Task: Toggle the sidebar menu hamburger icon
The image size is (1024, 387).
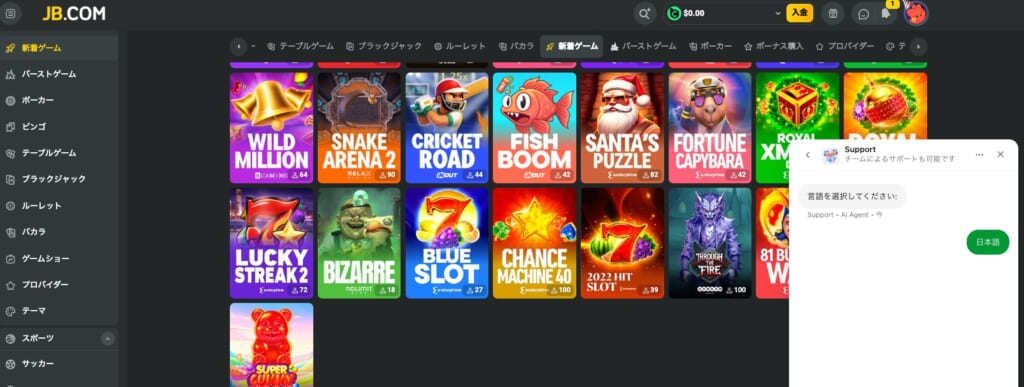Action: point(10,13)
